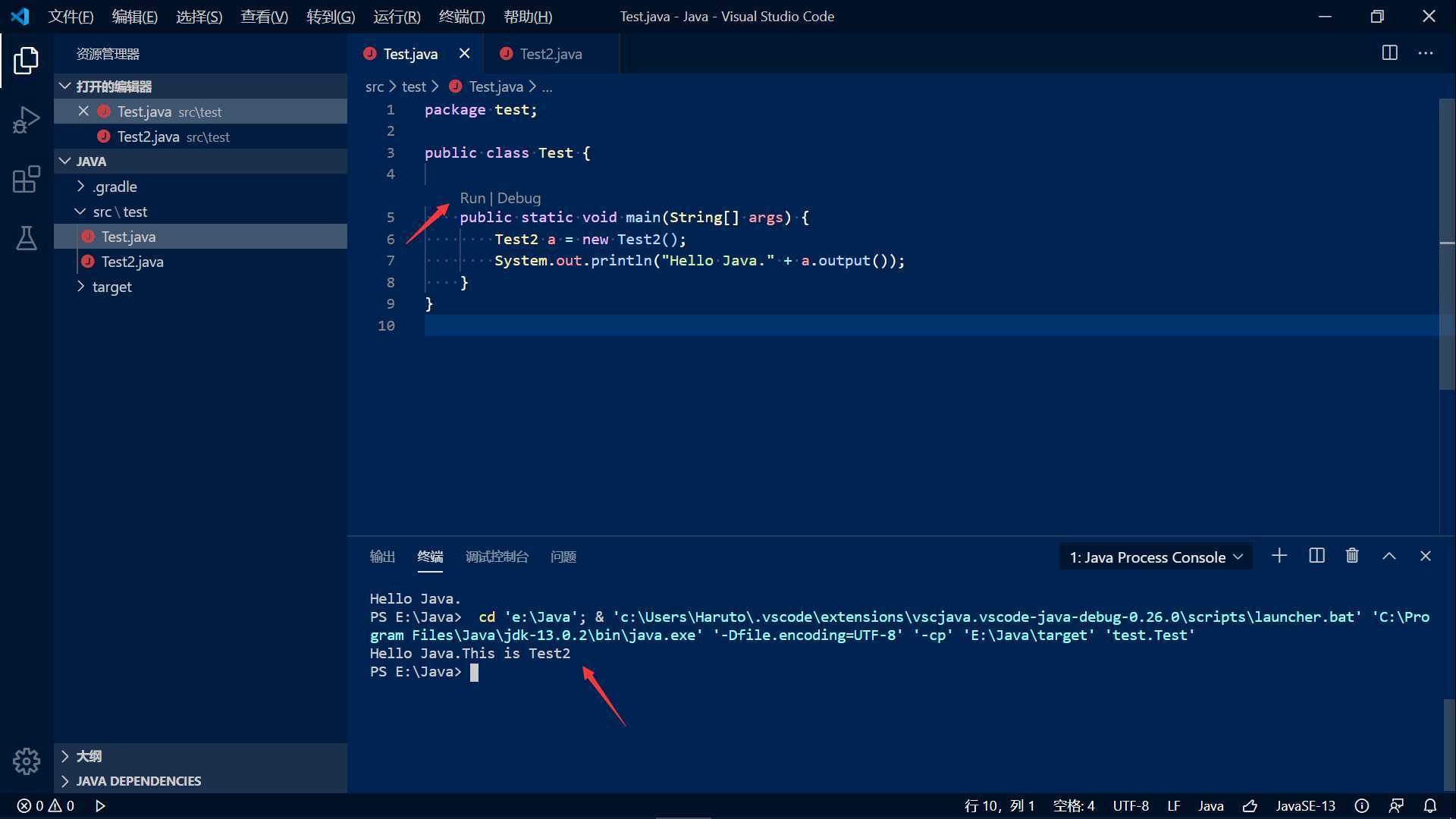
Task: Click the test breadcrumb segment
Action: click(413, 87)
